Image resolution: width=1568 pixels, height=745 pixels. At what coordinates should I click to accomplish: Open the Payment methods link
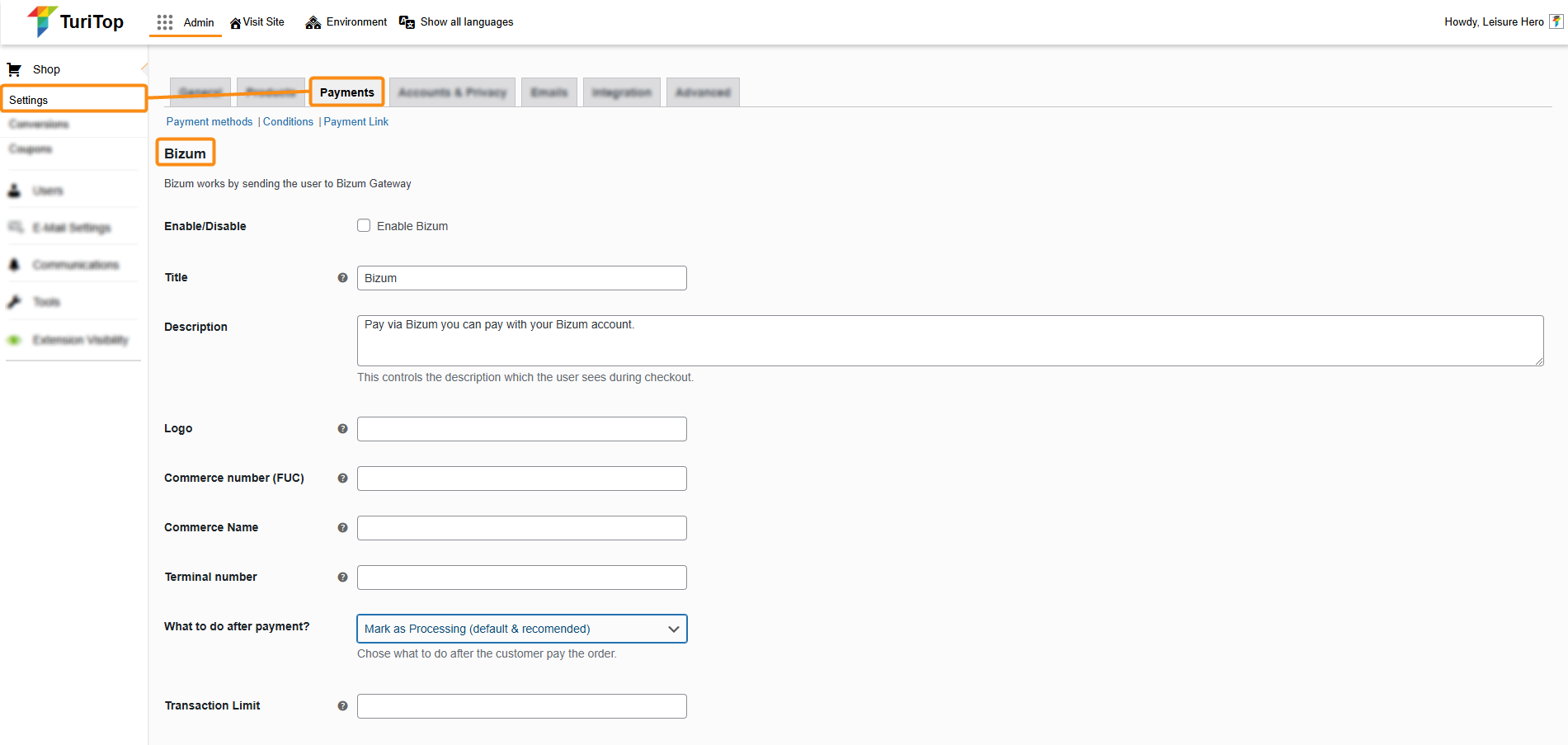click(210, 122)
